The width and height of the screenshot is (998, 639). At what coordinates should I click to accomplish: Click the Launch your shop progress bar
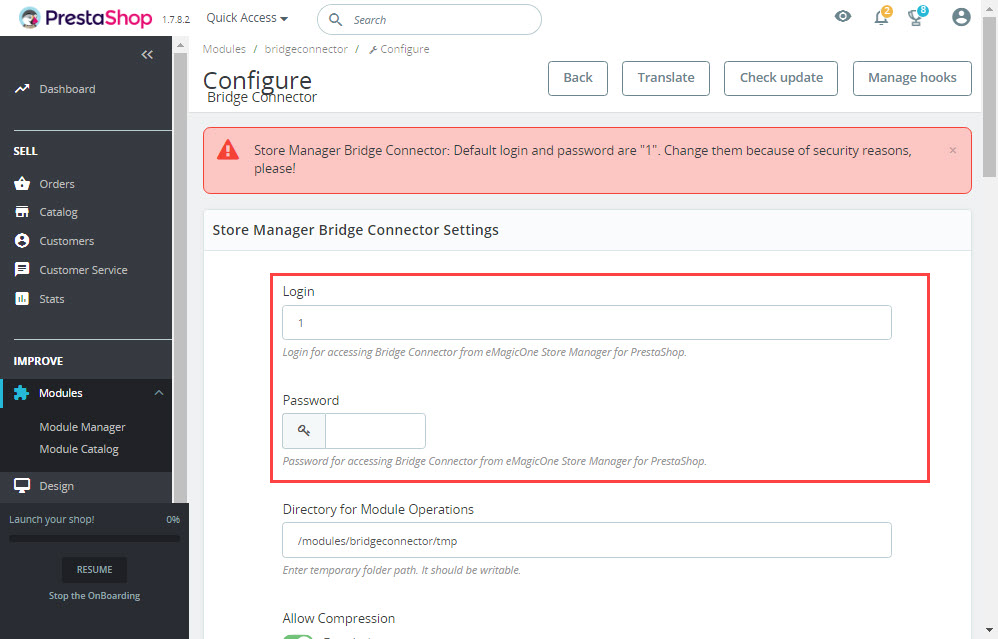coord(94,538)
